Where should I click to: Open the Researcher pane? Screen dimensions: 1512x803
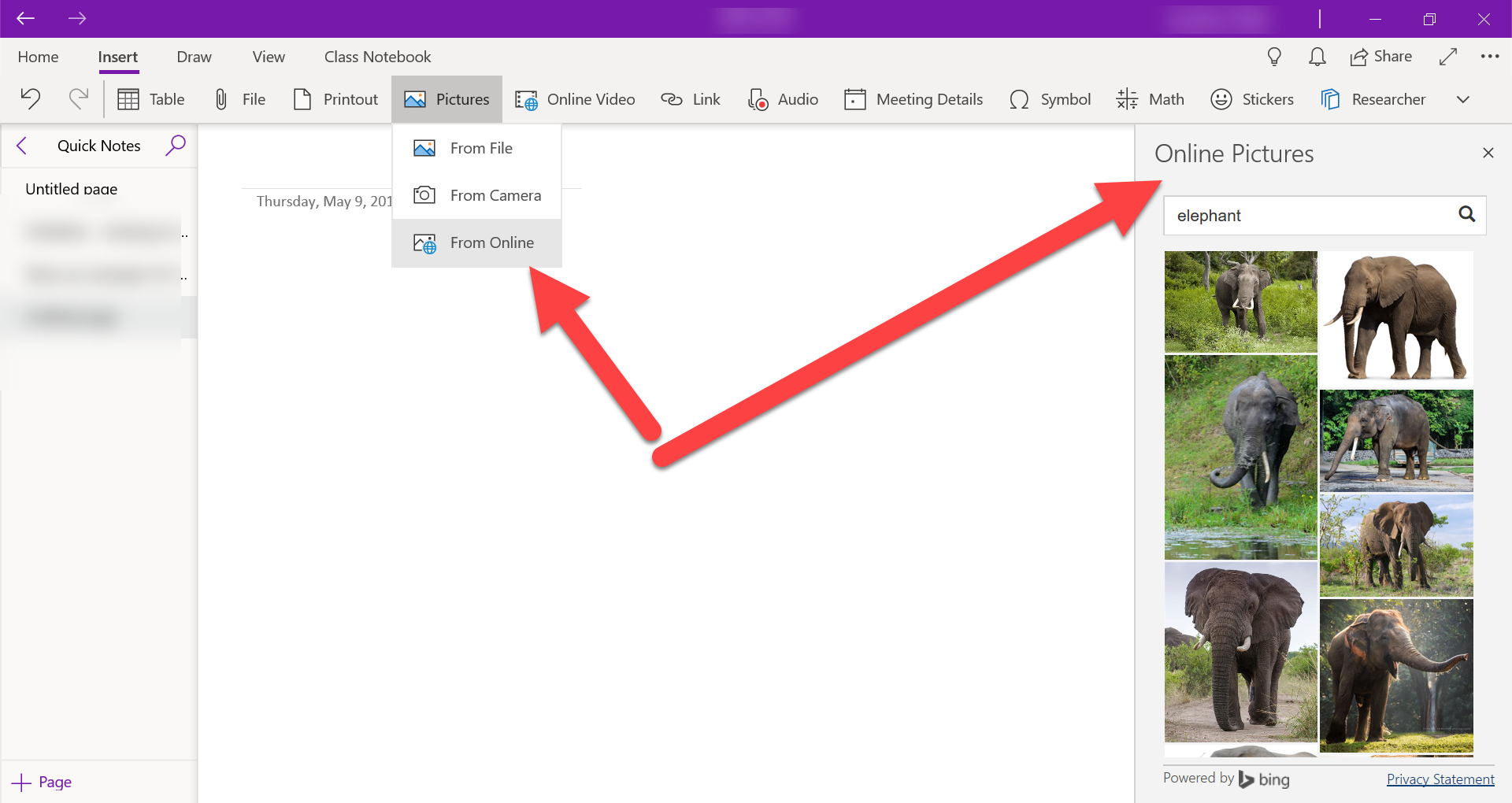(x=1373, y=99)
